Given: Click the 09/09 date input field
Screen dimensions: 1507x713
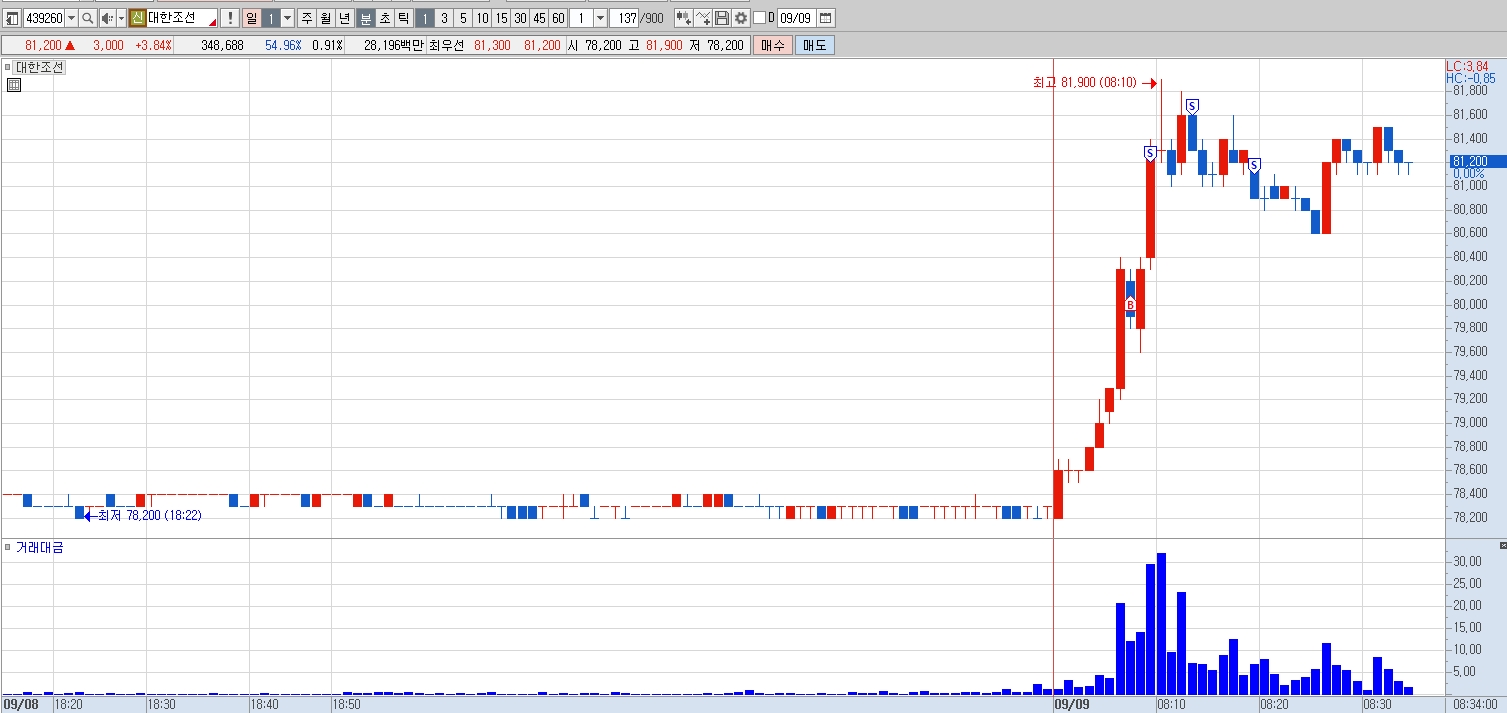Looking at the screenshot, I should (x=796, y=18).
